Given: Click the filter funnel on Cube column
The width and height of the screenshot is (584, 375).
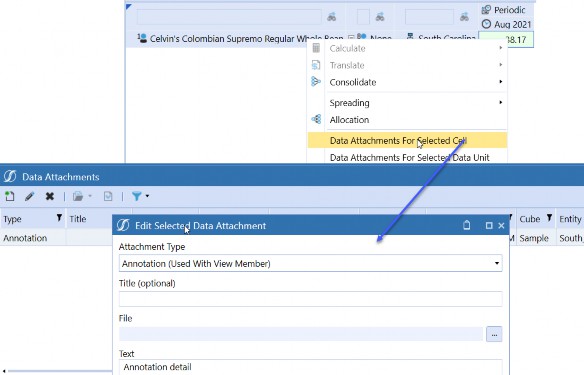Looking at the screenshot, I should pos(549,218).
